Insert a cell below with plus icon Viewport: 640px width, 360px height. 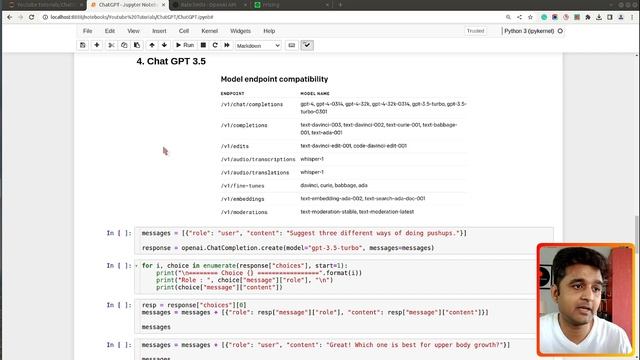click(x=97, y=45)
